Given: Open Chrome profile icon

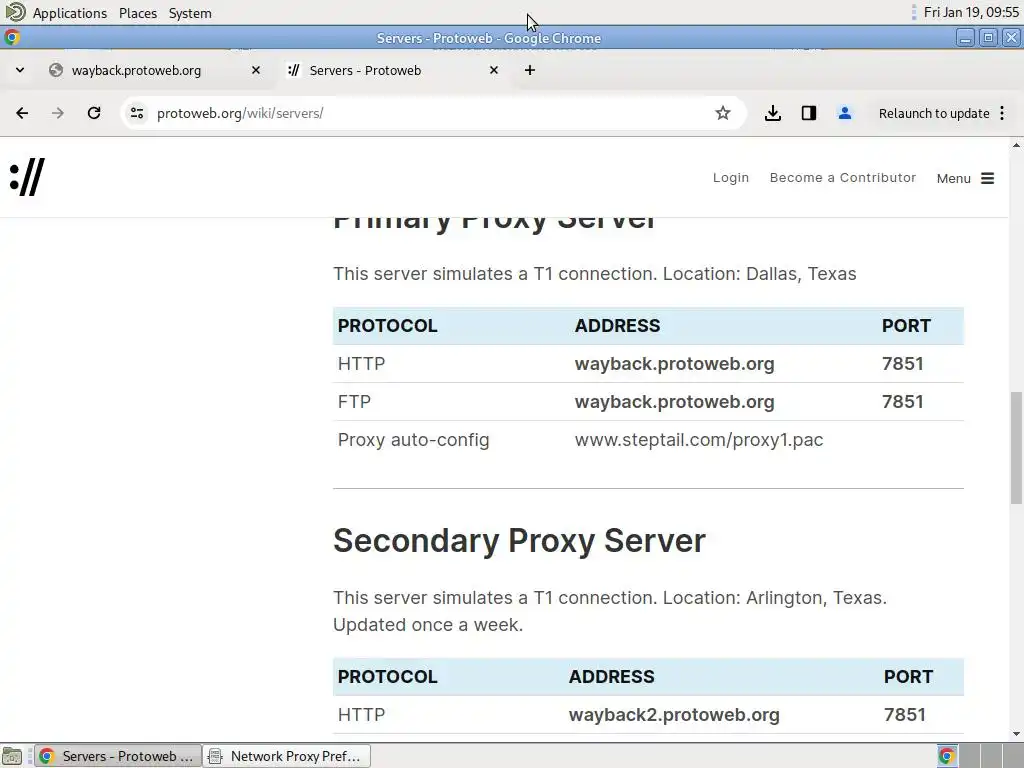Looking at the screenshot, I should click(x=844, y=113).
